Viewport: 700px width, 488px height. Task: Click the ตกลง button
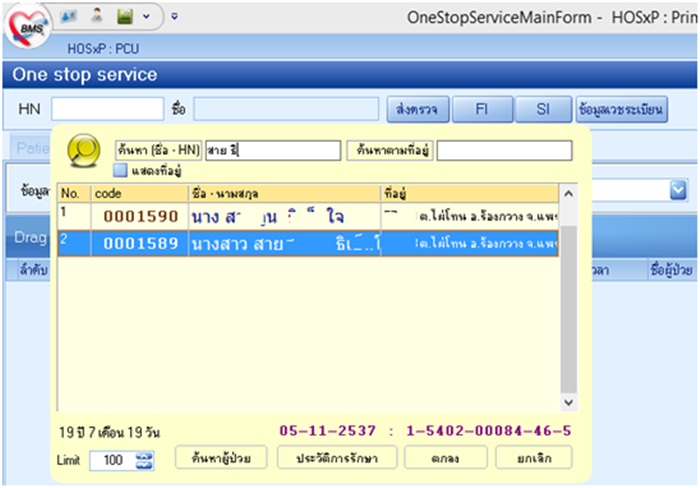pyautogui.click(x=445, y=458)
